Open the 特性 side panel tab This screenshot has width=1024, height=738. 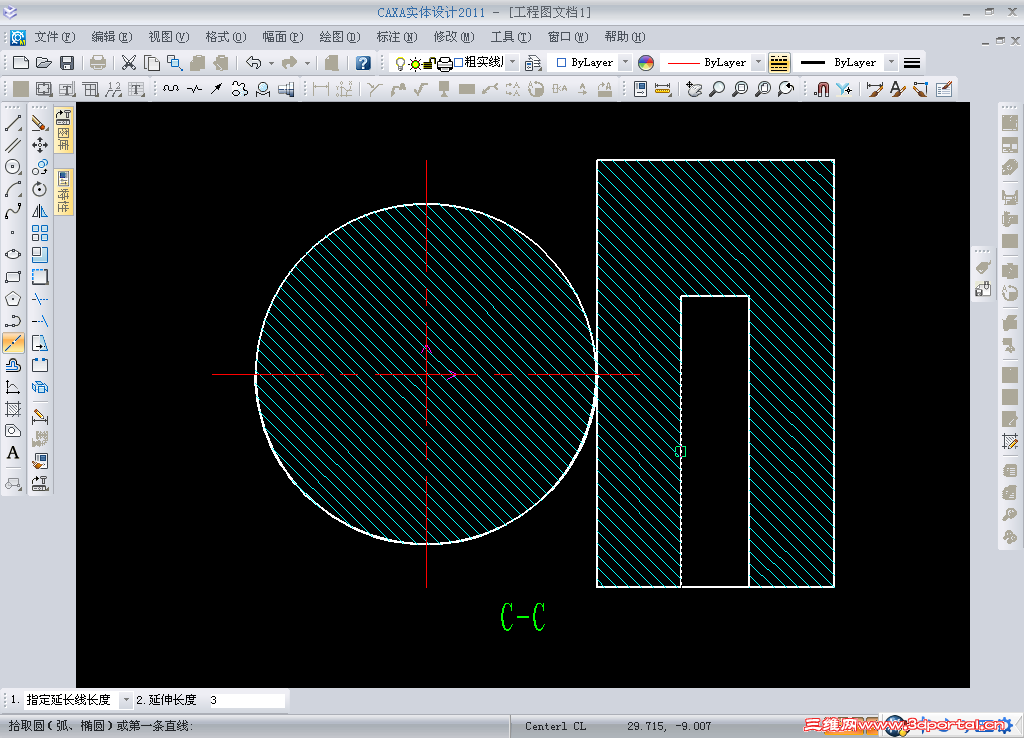(63, 192)
